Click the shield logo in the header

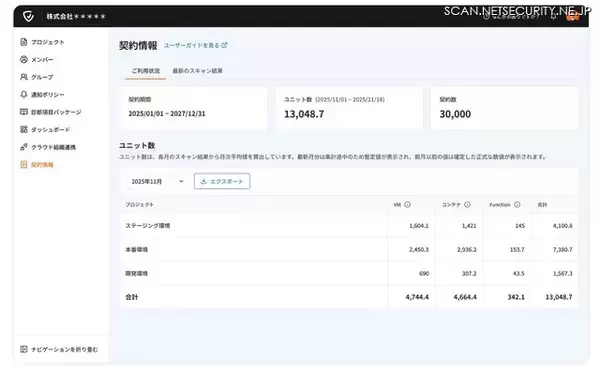(28, 16)
